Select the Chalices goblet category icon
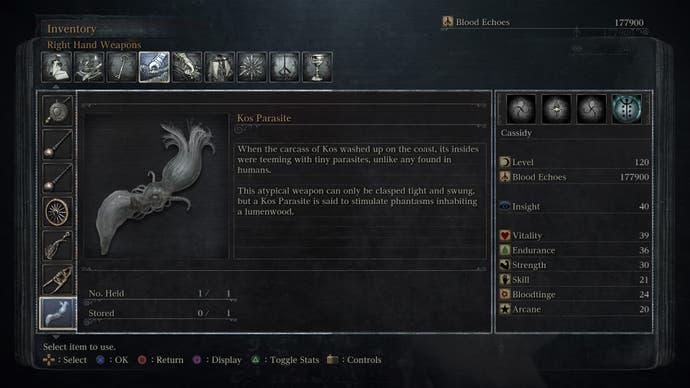This screenshot has width=690, height=388. coord(317,67)
